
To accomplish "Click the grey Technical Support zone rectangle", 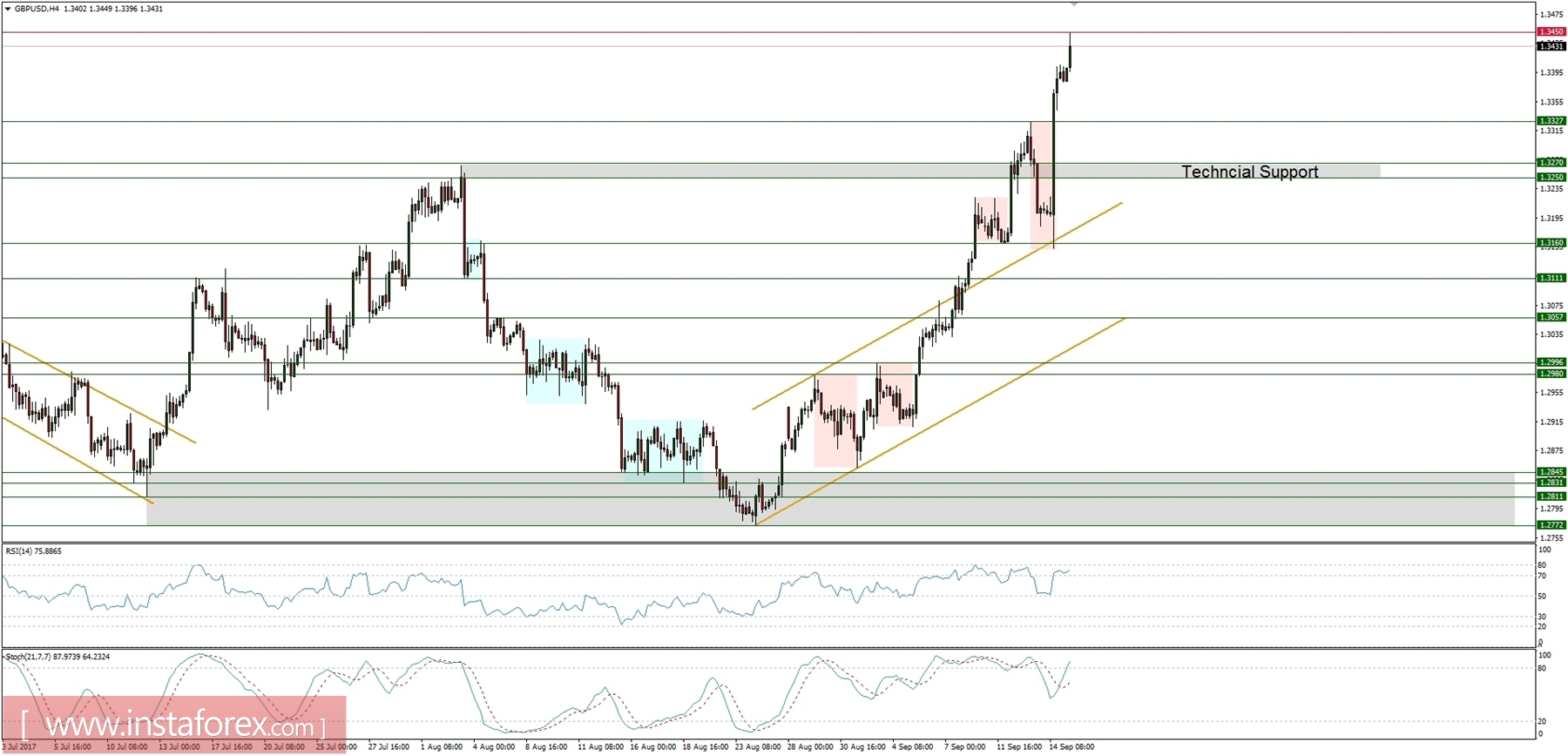I will point(921,171).
